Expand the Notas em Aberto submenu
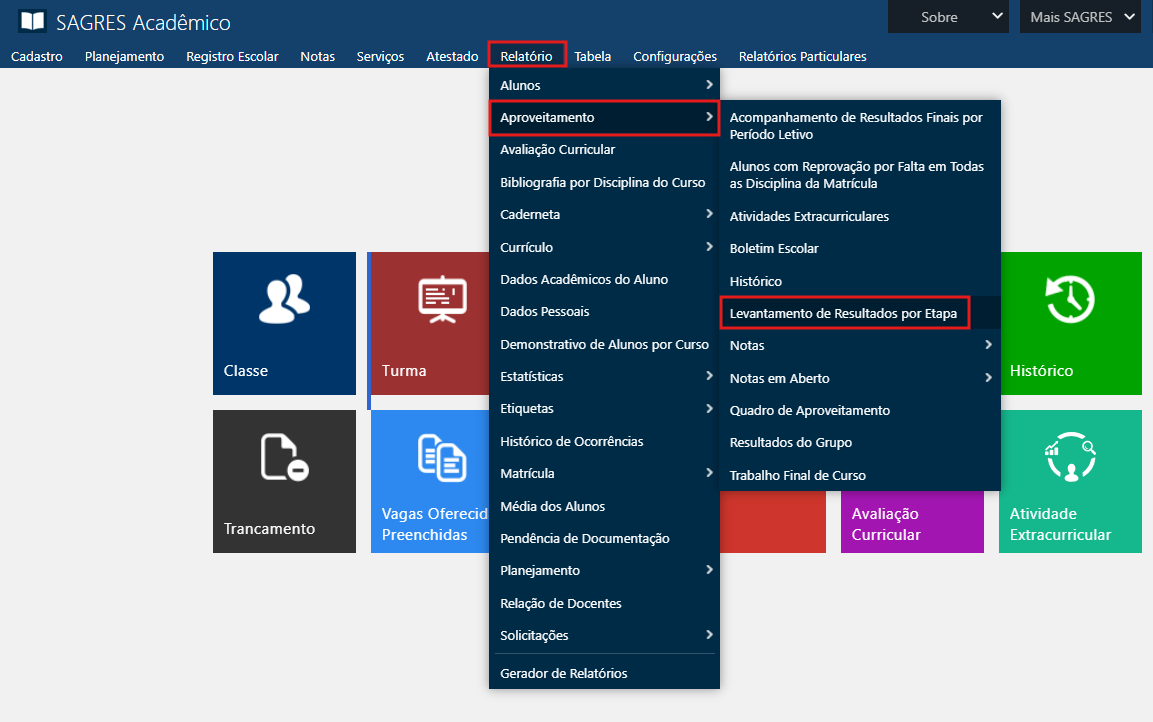This screenshot has height=722, width=1153. [x=860, y=378]
